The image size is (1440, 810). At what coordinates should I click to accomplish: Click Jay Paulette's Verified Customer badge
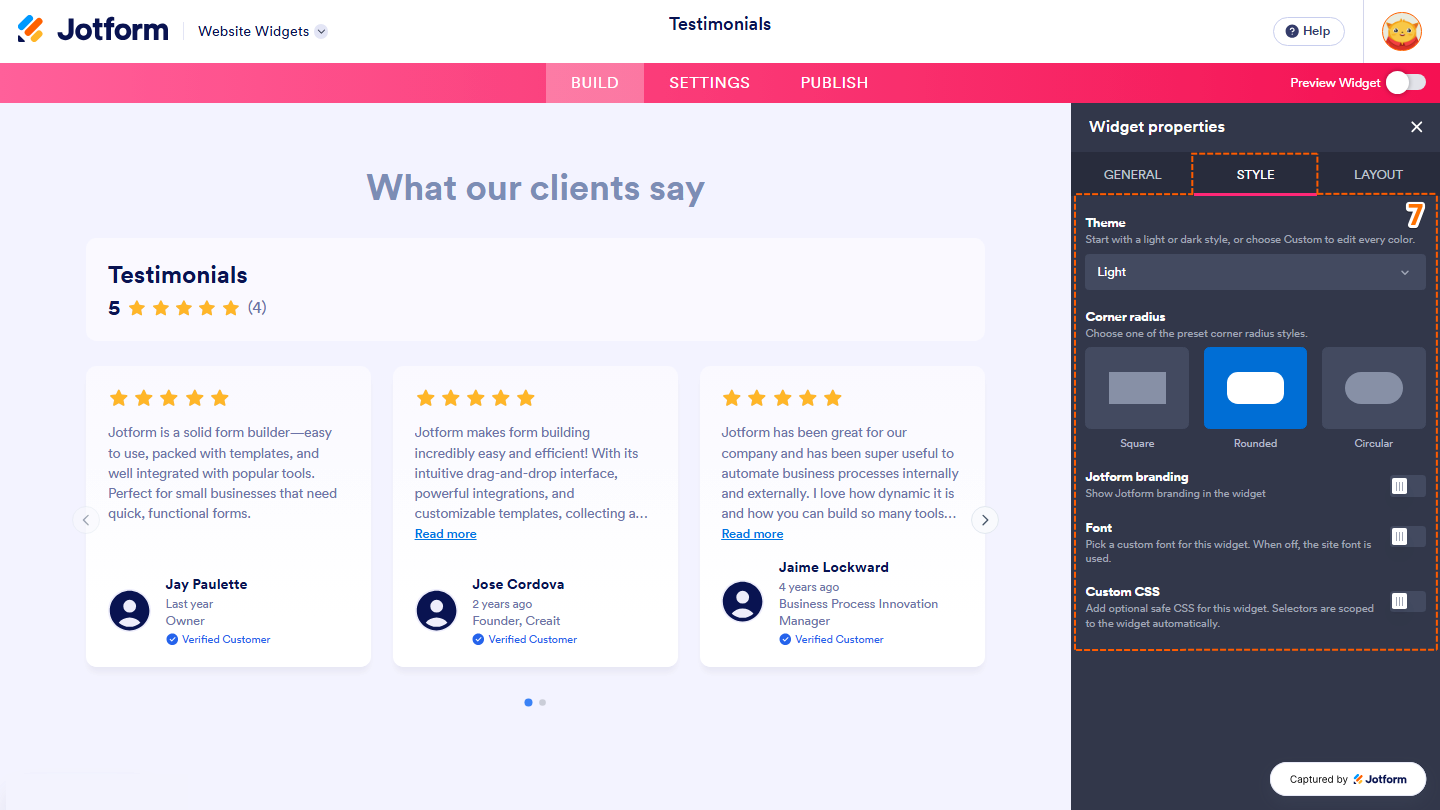(218, 639)
